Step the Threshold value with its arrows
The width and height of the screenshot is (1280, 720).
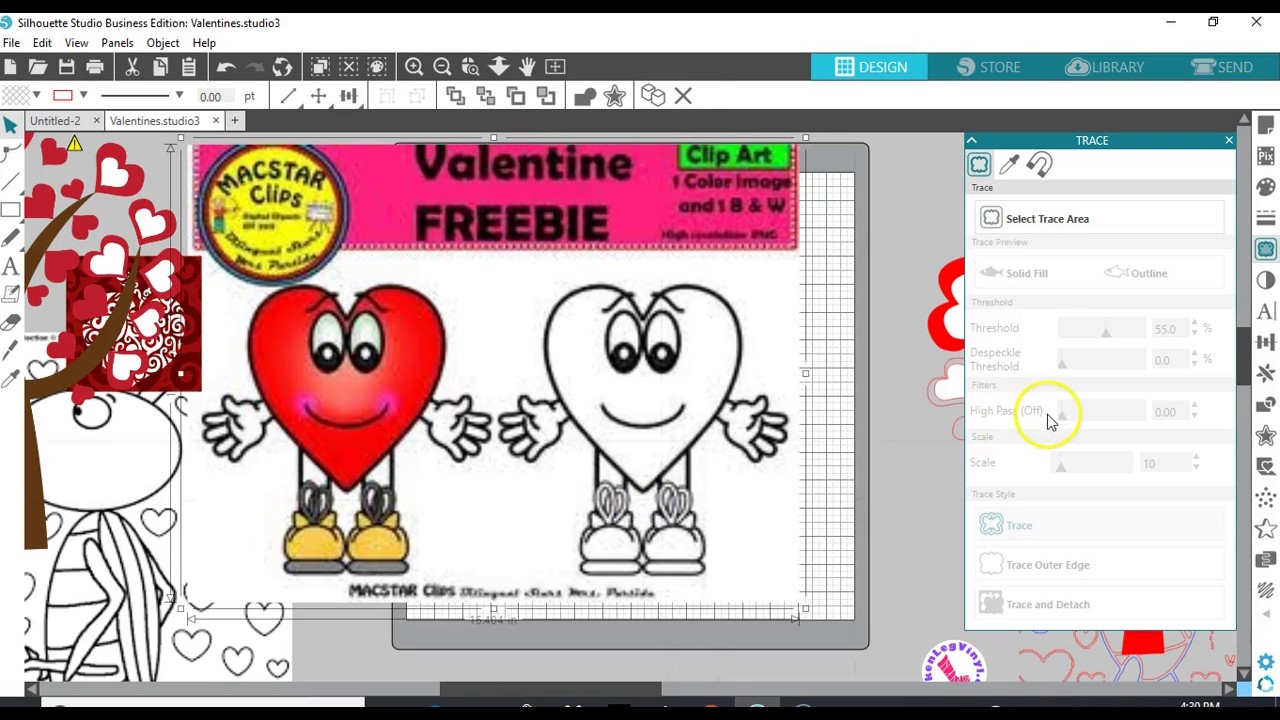tap(1194, 328)
